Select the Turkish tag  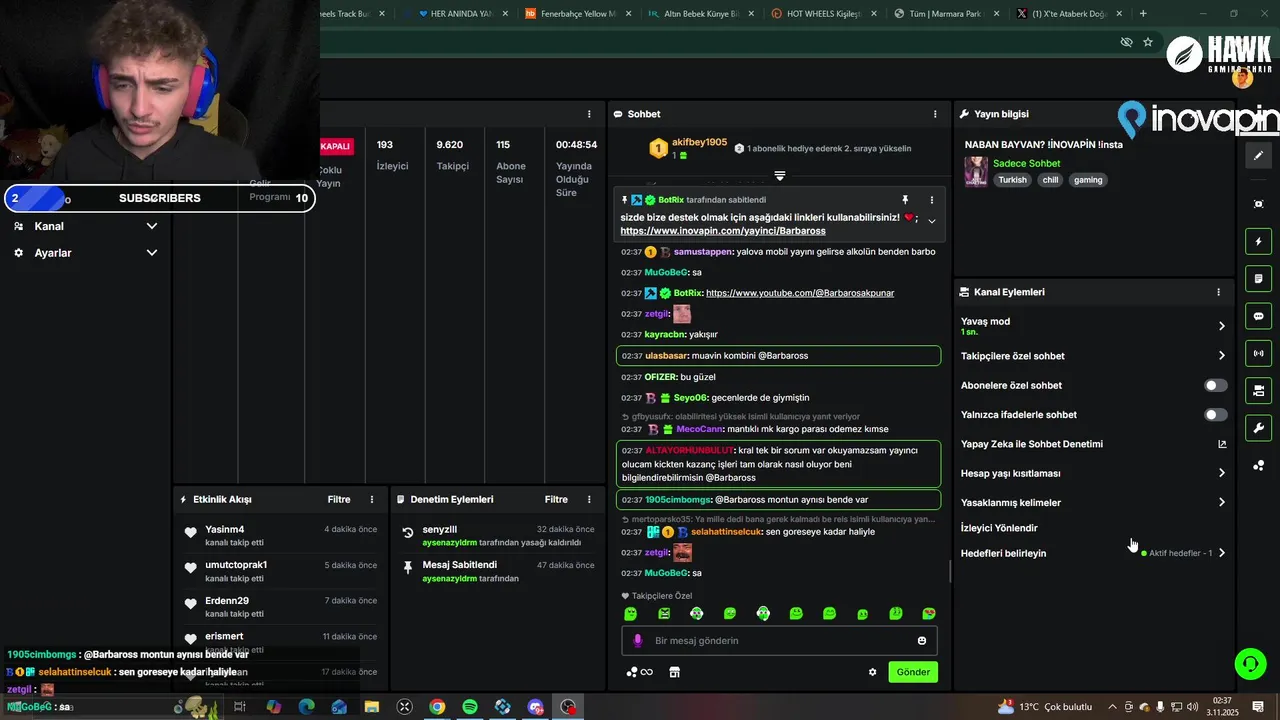[x=1012, y=180]
